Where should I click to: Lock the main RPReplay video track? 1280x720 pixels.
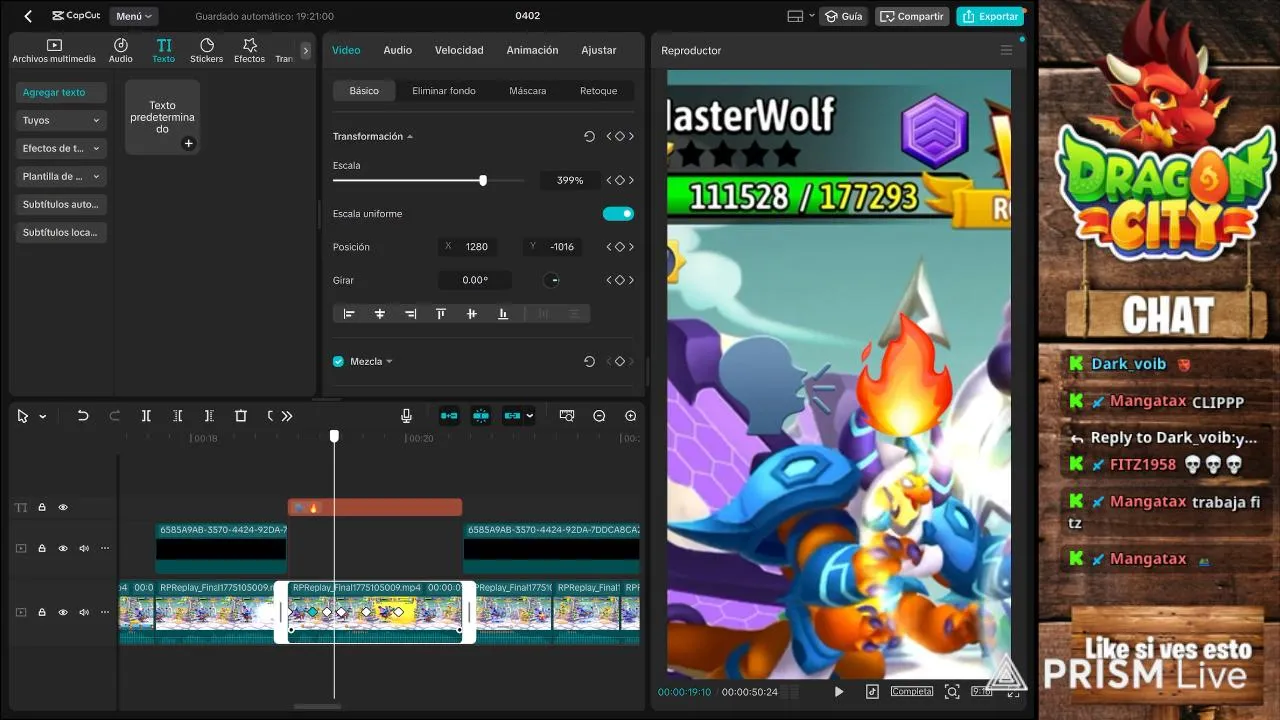click(x=42, y=612)
